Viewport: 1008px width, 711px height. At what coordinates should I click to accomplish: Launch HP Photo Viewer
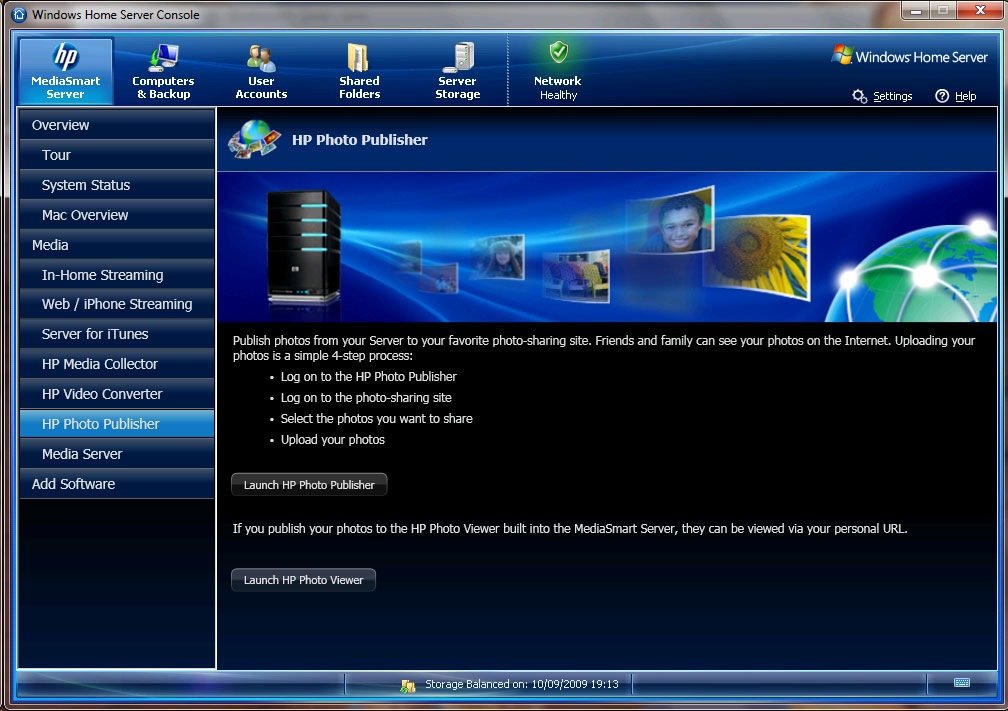point(303,580)
